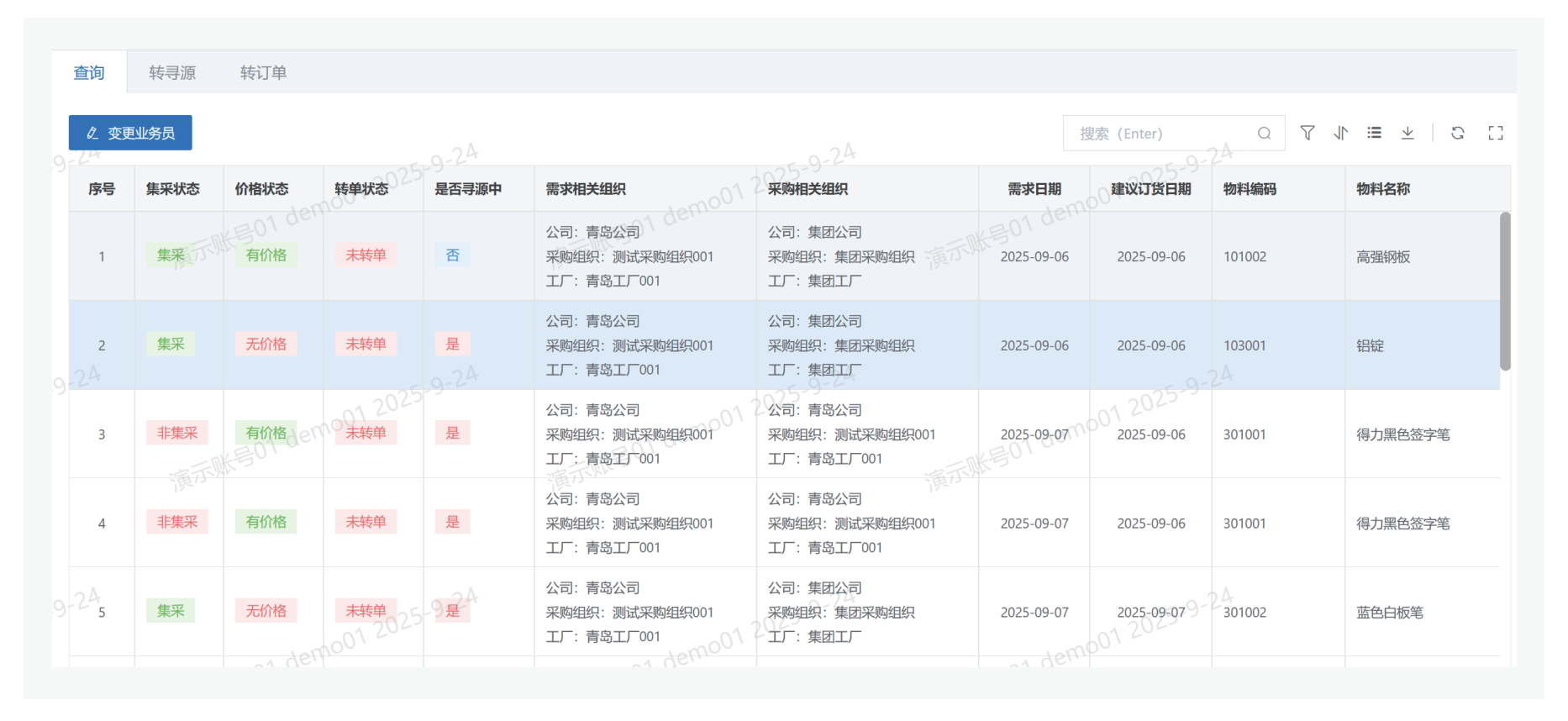Click the vertical table scrollbar
Image resolution: width=1568 pixels, height=721 pixels.
(x=1505, y=291)
